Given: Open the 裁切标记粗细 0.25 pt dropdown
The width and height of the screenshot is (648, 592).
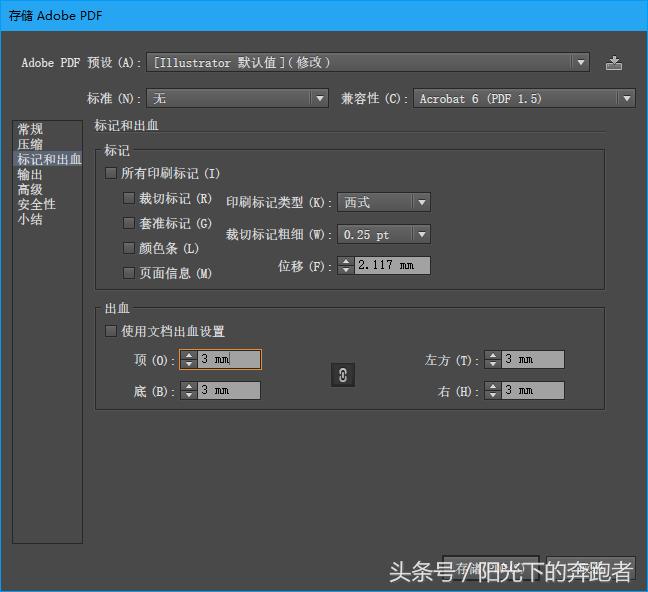Looking at the screenshot, I should coord(384,234).
